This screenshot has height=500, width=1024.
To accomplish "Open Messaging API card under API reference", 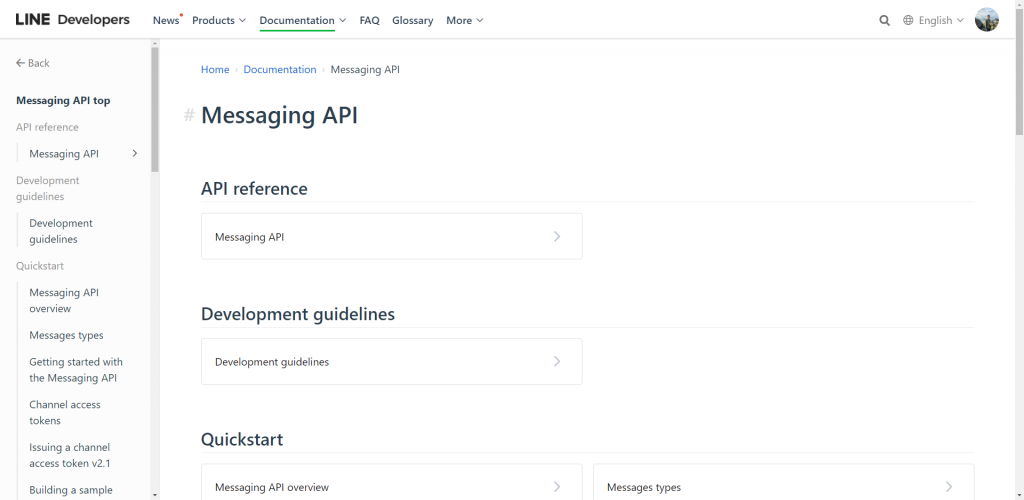I will pyautogui.click(x=391, y=237).
